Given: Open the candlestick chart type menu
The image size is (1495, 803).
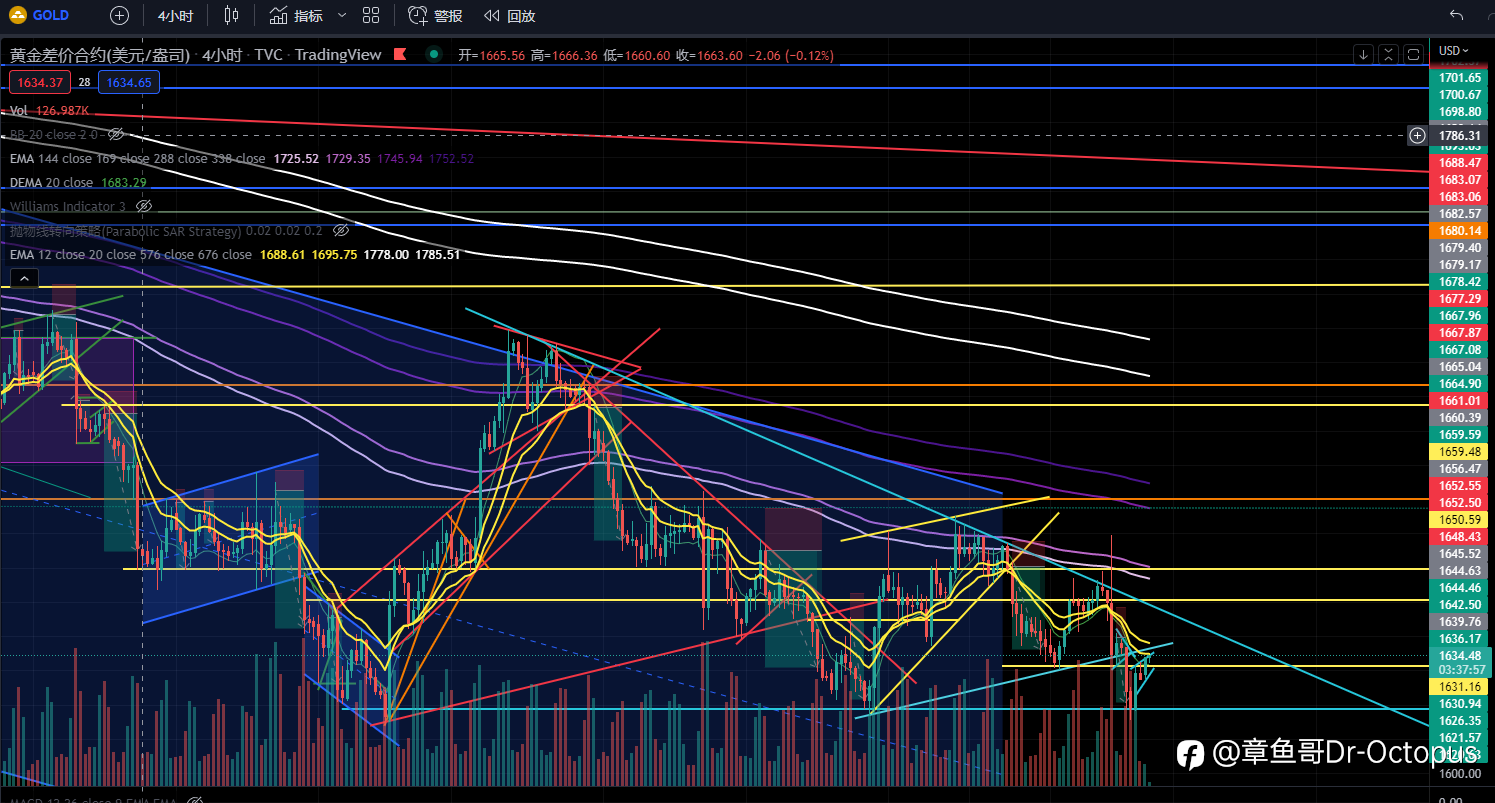Looking at the screenshot, I should pyautogui.click(x=232, y=16).
